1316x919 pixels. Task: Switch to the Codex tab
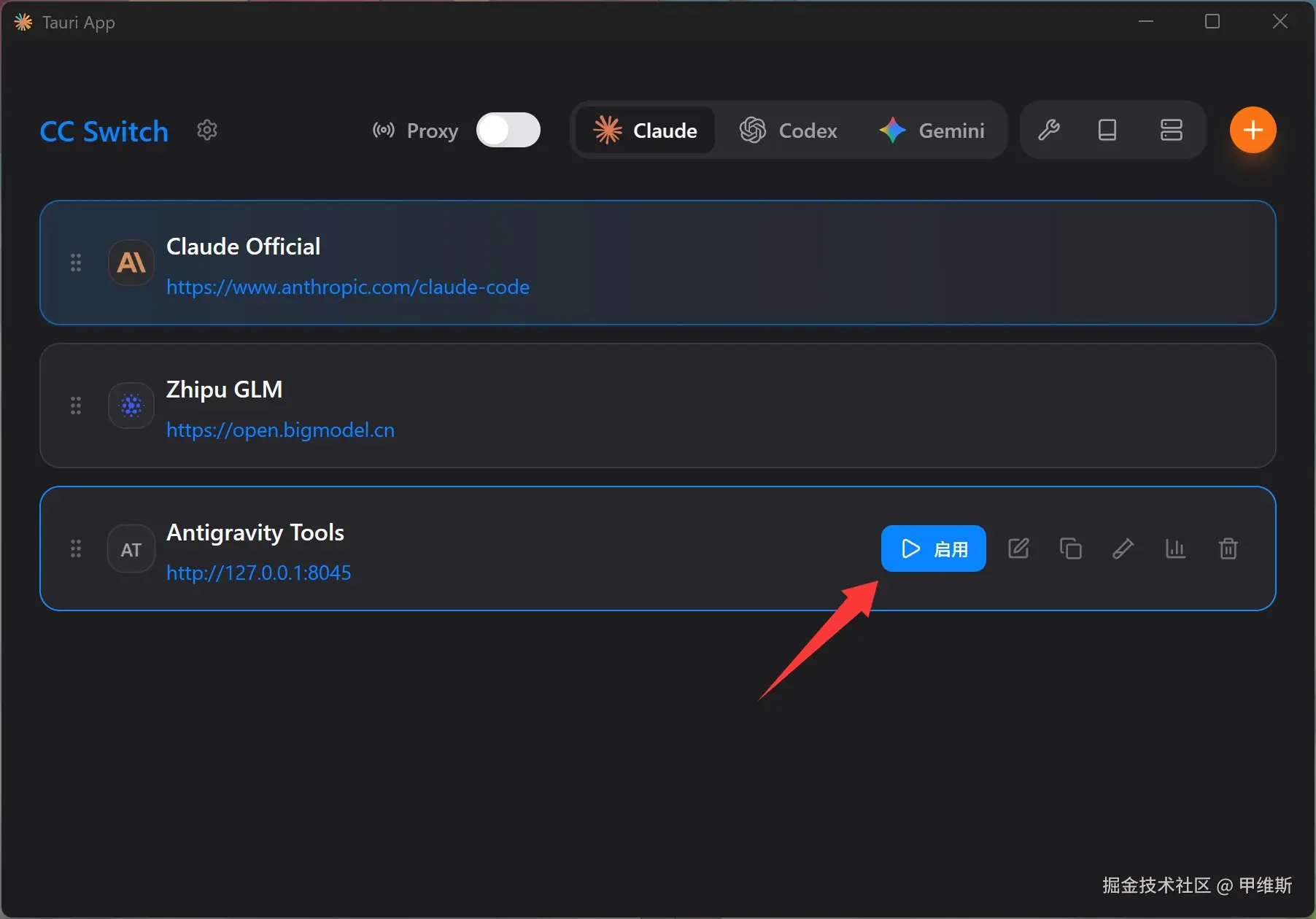(x=789, y=131)
